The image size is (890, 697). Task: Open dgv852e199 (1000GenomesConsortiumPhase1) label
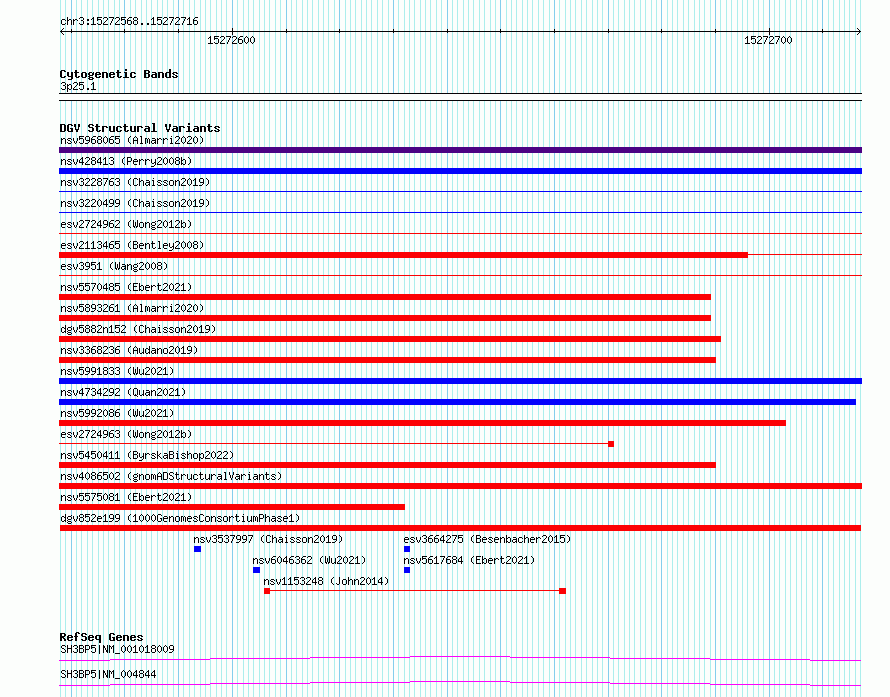[x=180, y=518]
